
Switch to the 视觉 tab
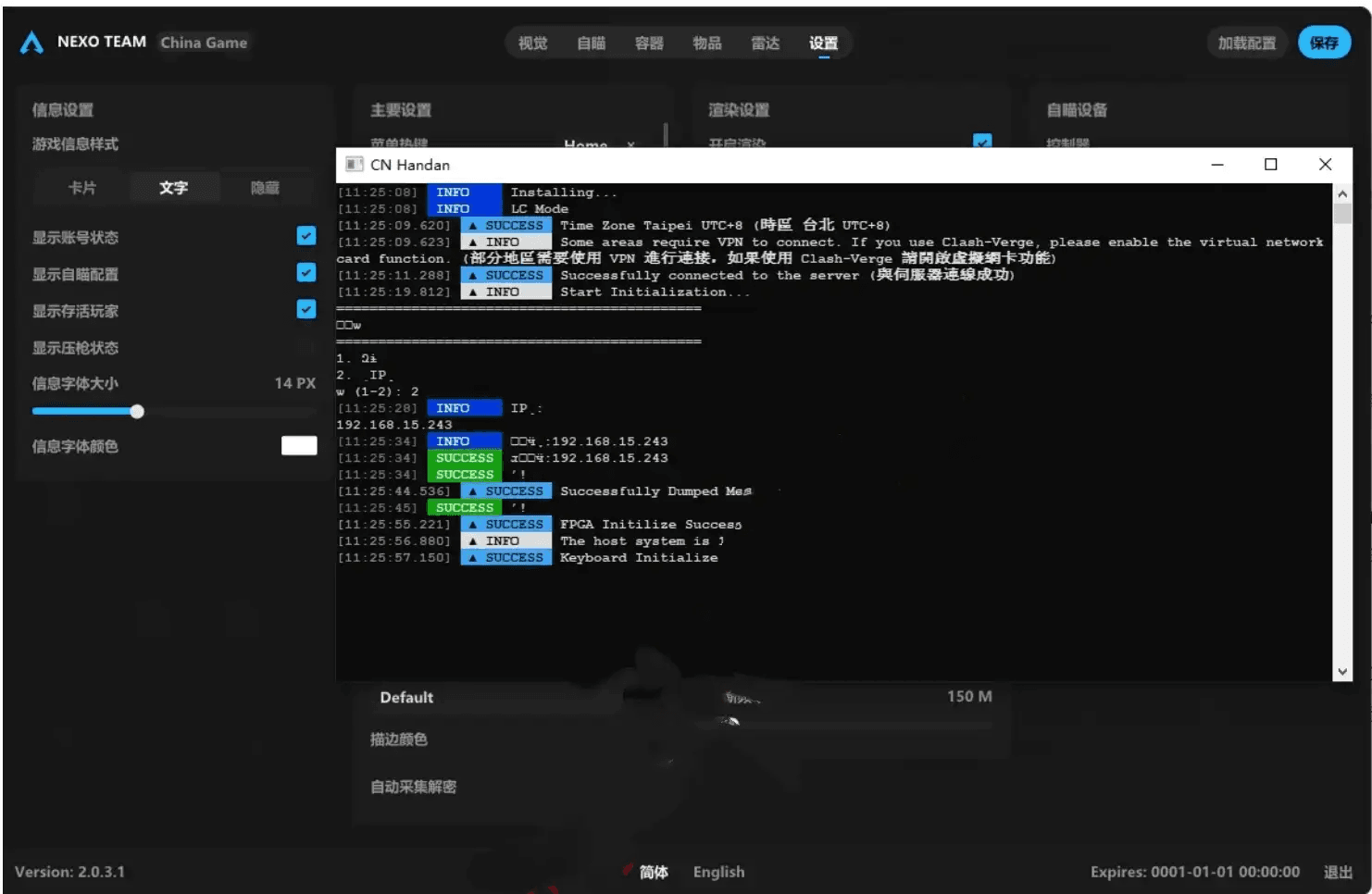532,43
